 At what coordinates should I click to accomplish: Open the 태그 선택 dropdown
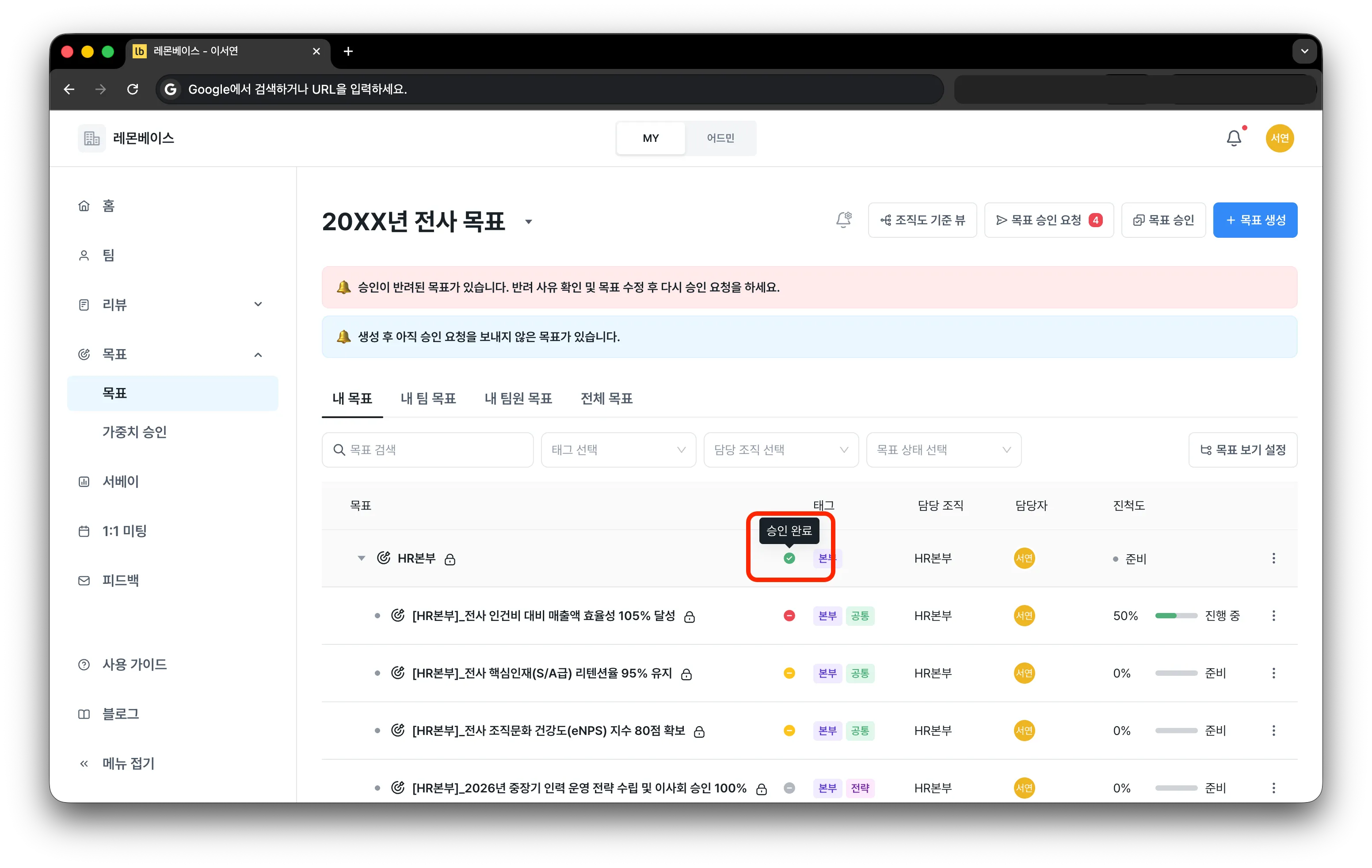(x=618, y=450)
